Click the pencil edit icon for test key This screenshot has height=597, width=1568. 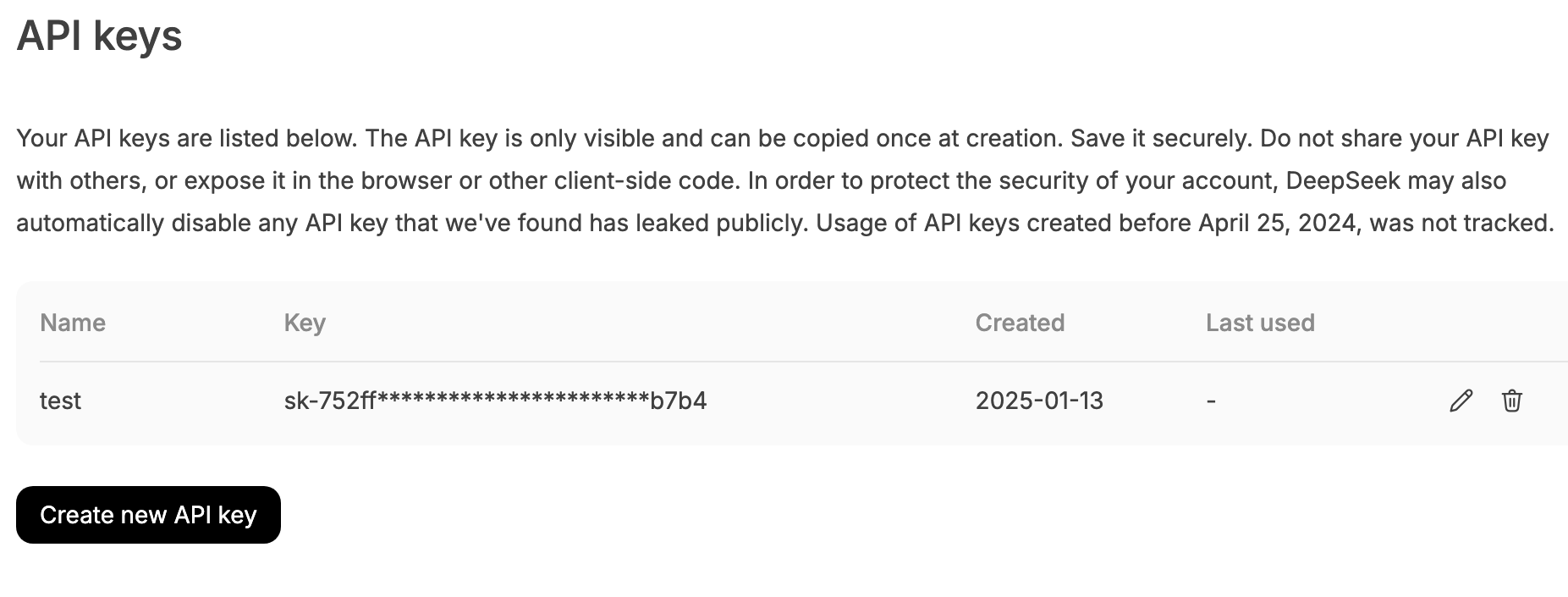[1461, 401]
